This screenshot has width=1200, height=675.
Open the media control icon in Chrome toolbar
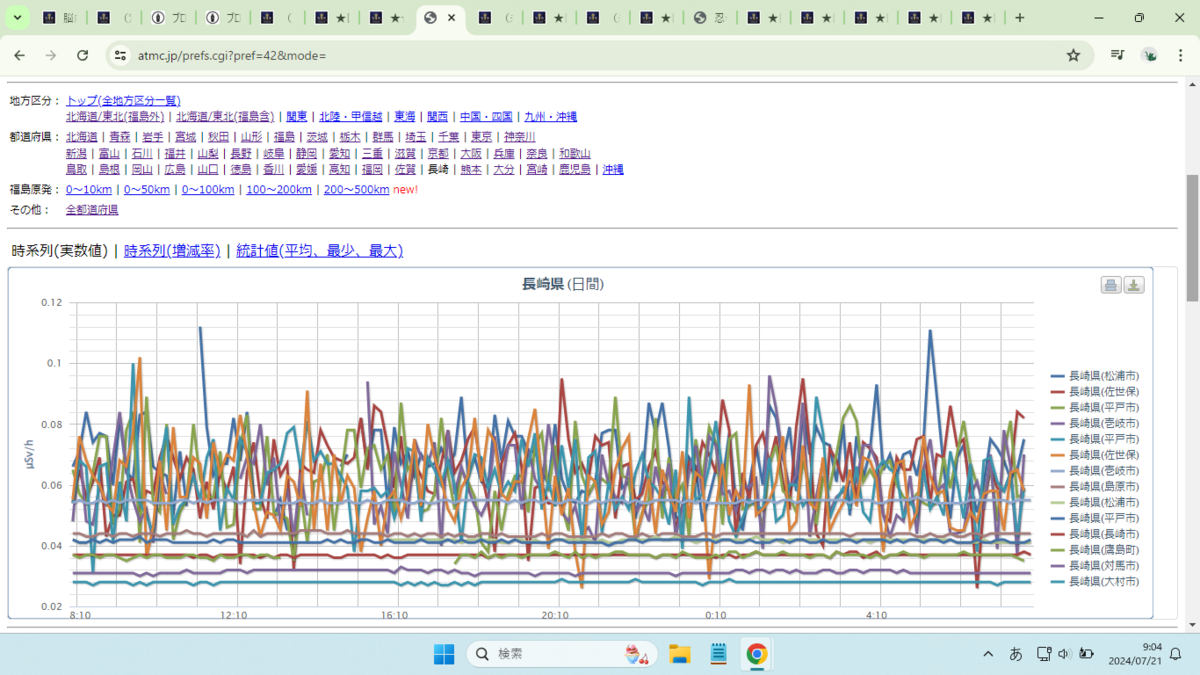pyautogui.click(x=1118, y=55)
